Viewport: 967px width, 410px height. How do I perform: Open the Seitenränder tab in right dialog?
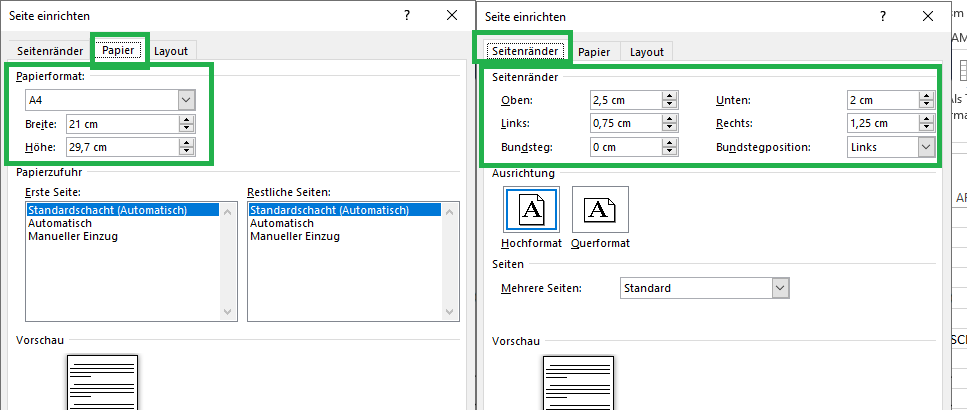tap(525, 51)
